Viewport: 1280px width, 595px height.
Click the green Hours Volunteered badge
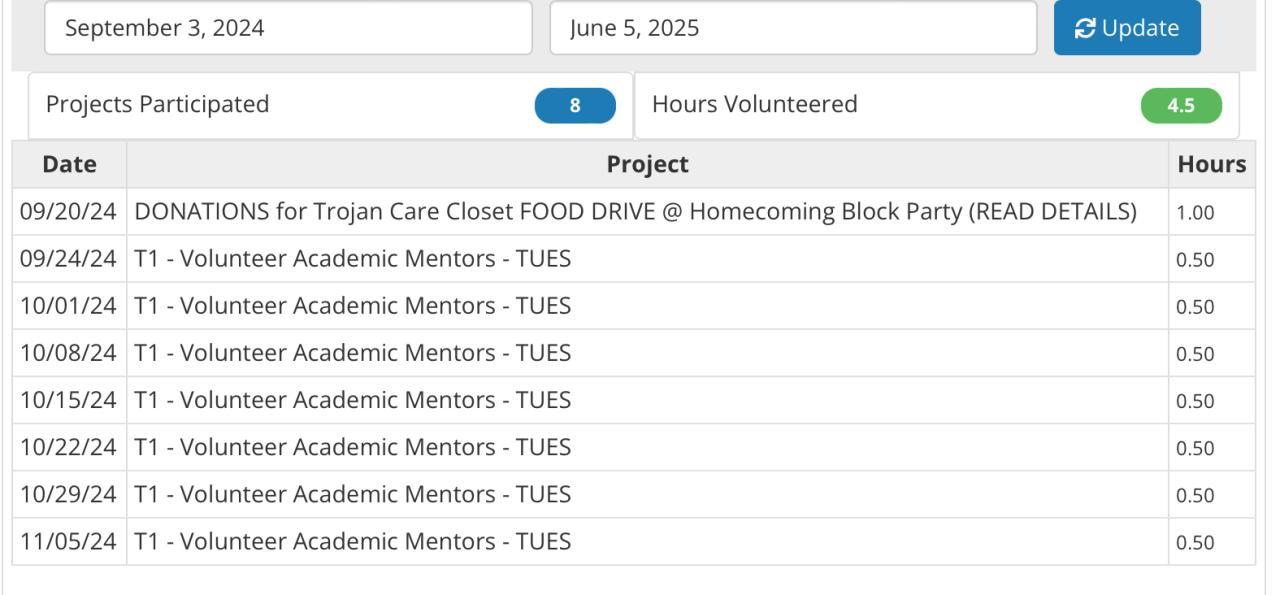[x=1181, y=106]
